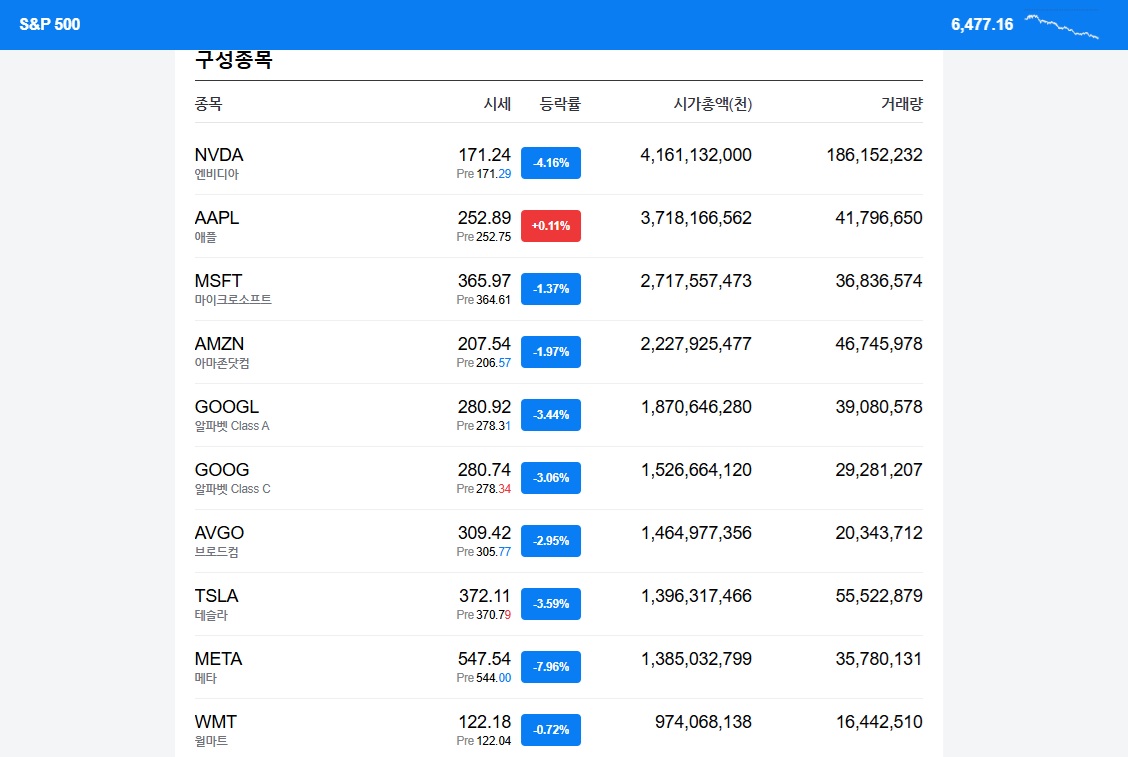Open the MSFT stock link

pos(218,281)
